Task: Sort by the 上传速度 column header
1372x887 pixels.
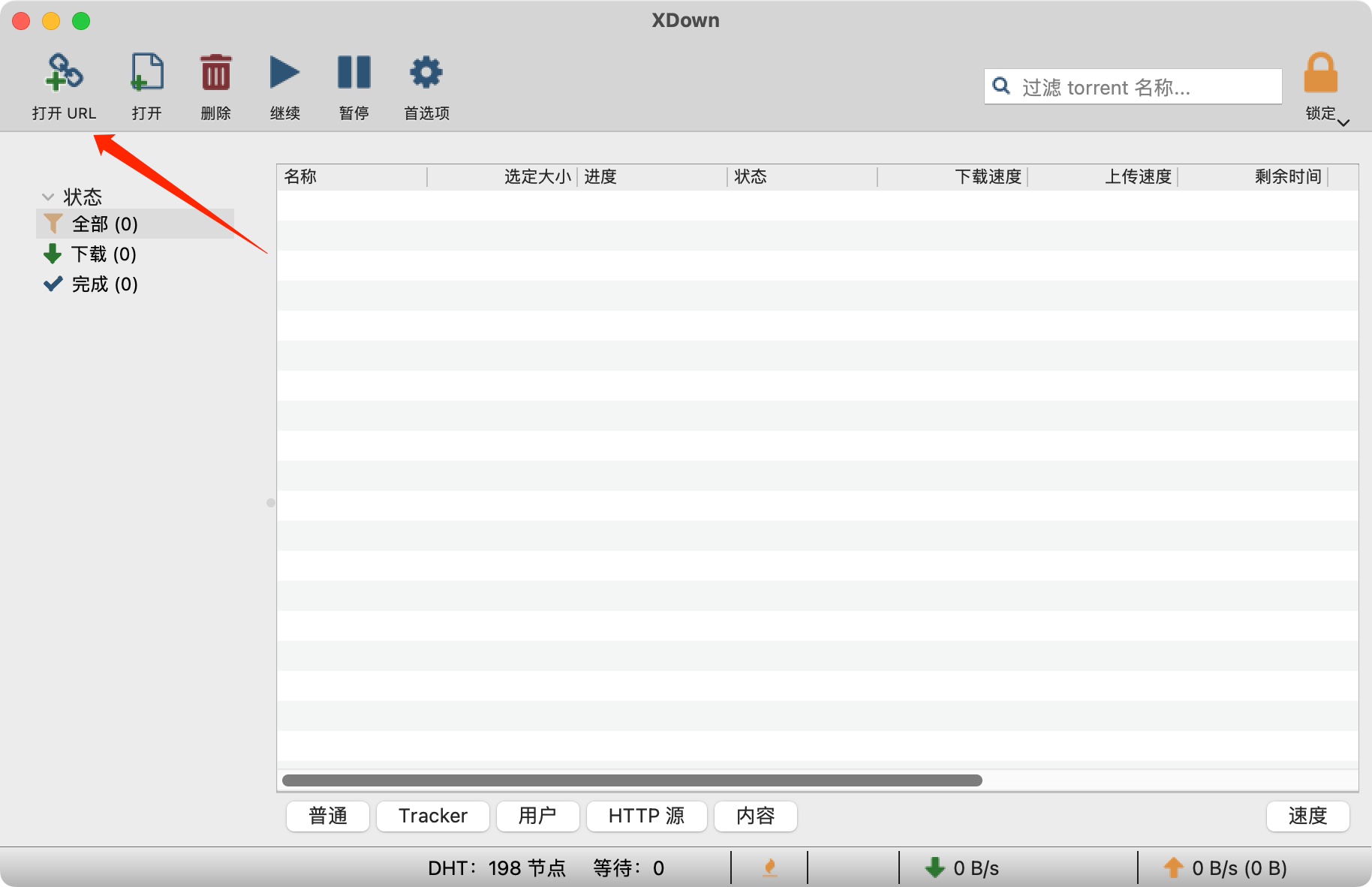Action: tap(1103, 176)
